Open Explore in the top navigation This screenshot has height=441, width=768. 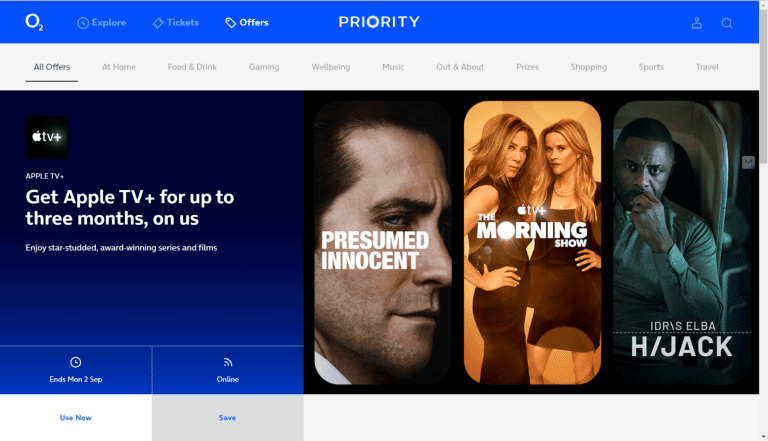point(101,23)
